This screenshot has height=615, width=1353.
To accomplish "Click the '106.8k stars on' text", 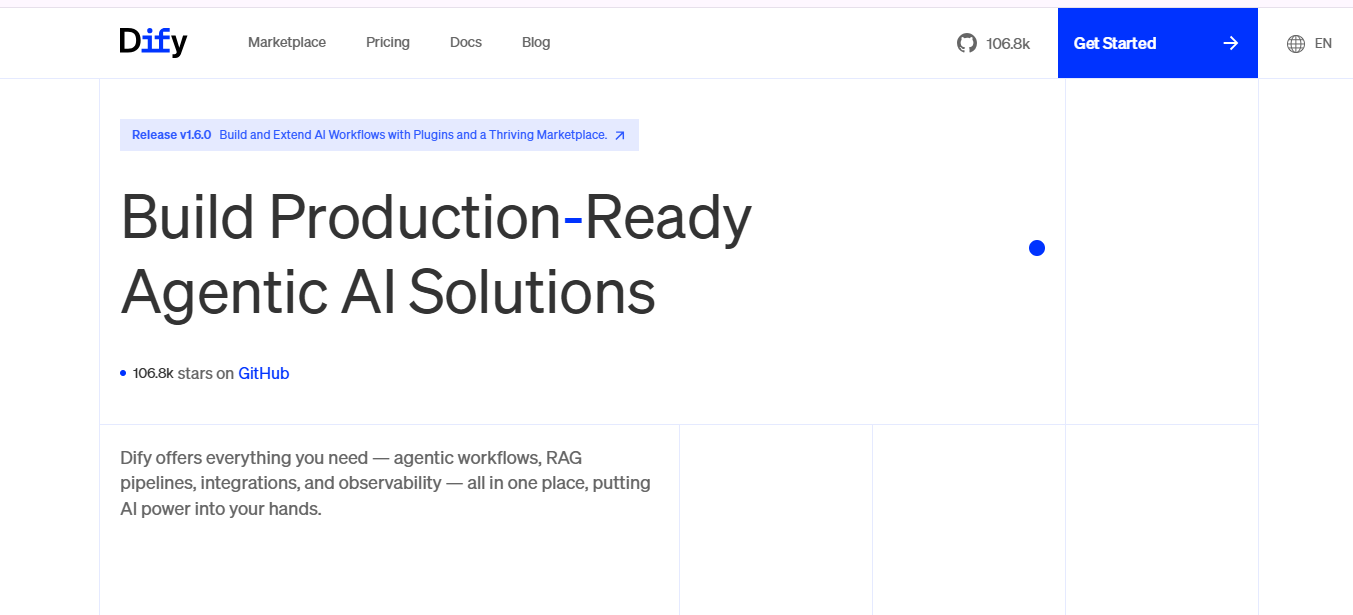I will pyautogui.click(x=183, y=373).
